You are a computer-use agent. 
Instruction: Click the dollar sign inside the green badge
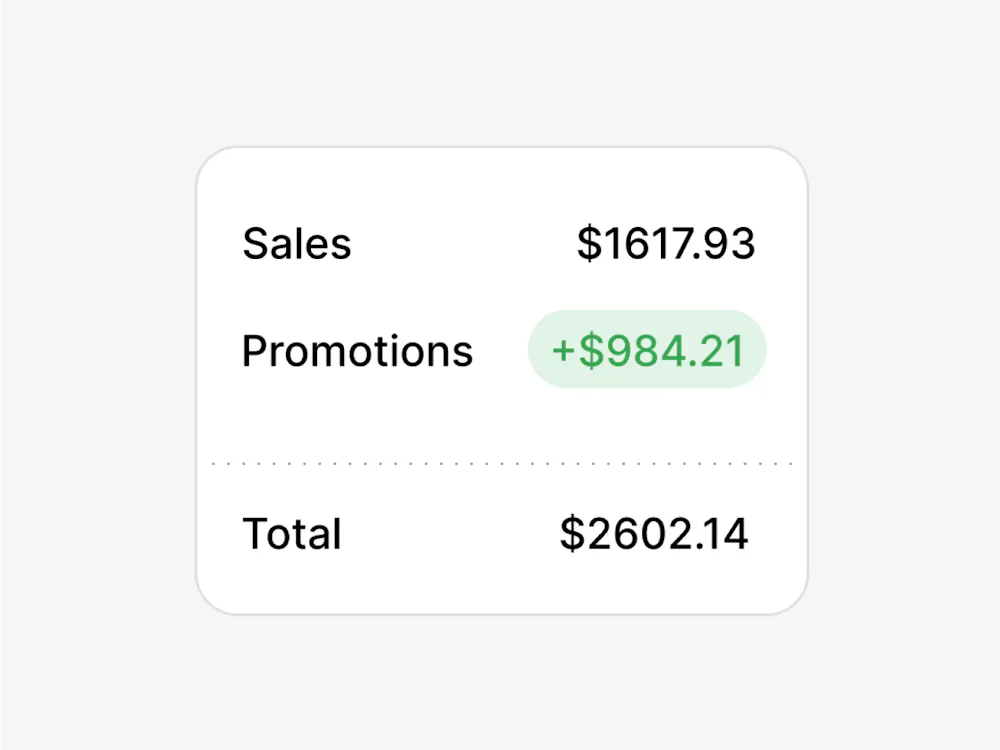[x=591, y=351]
